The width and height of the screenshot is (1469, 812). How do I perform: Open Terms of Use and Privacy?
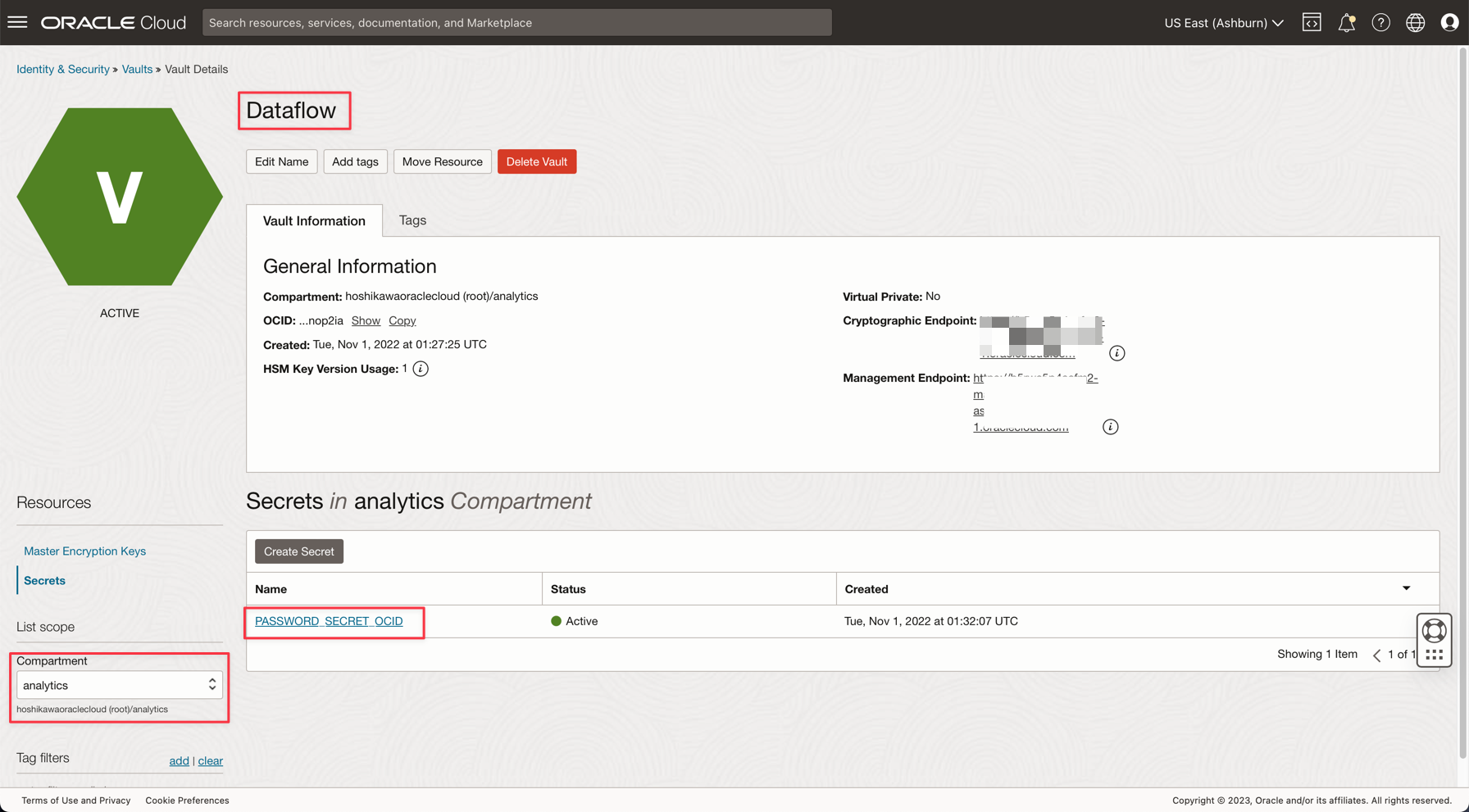[75, 801]
